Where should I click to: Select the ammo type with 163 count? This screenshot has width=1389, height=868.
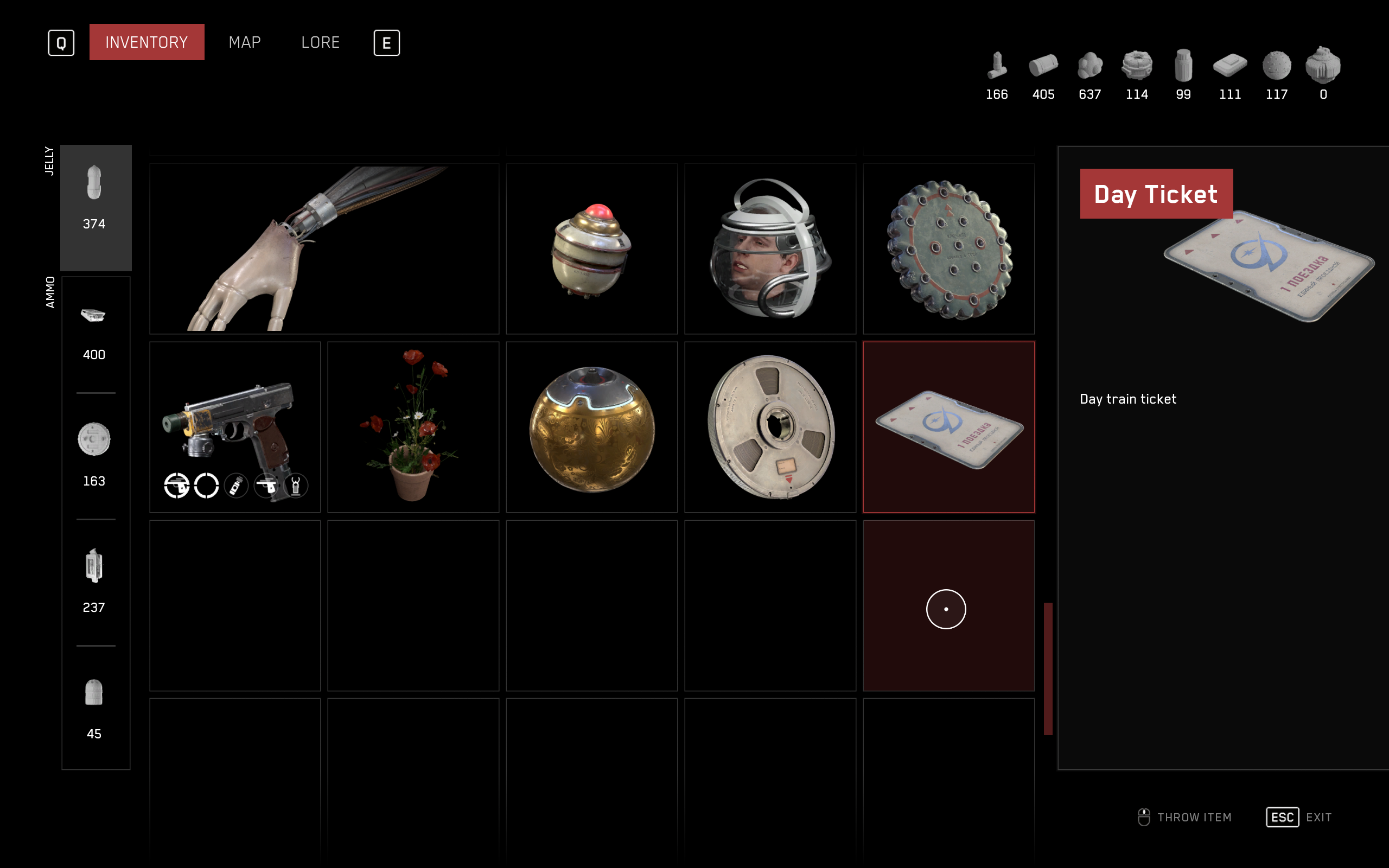click(x=94, y=455)
